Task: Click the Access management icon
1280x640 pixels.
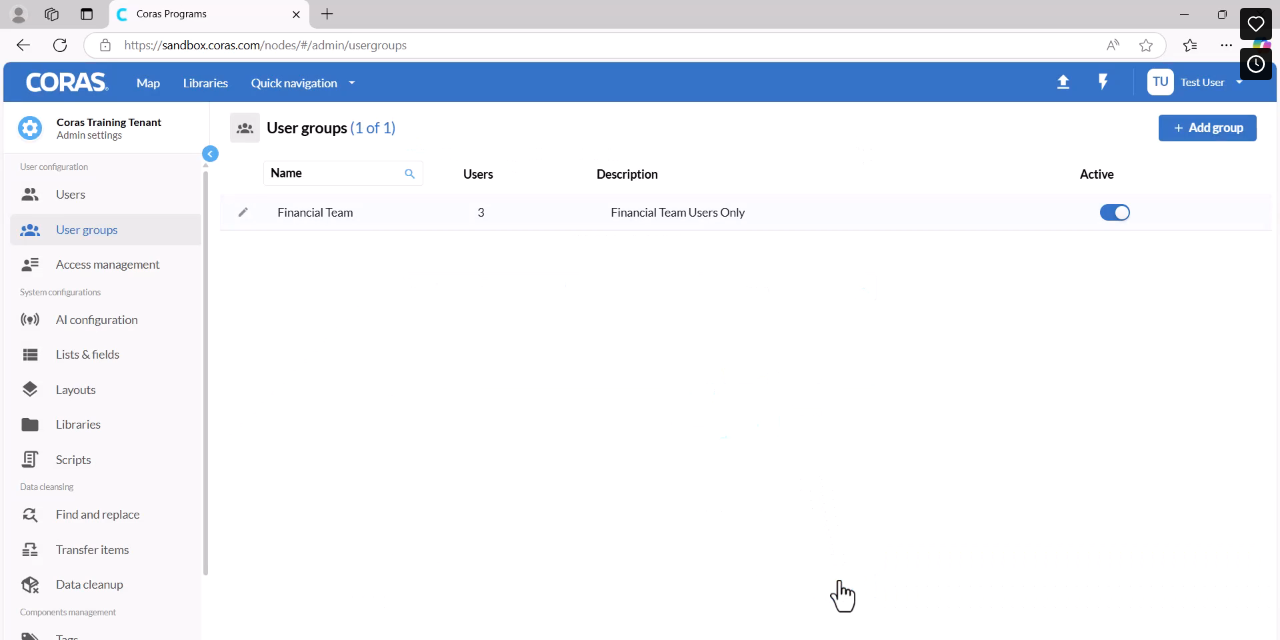Action: [30, 265]
